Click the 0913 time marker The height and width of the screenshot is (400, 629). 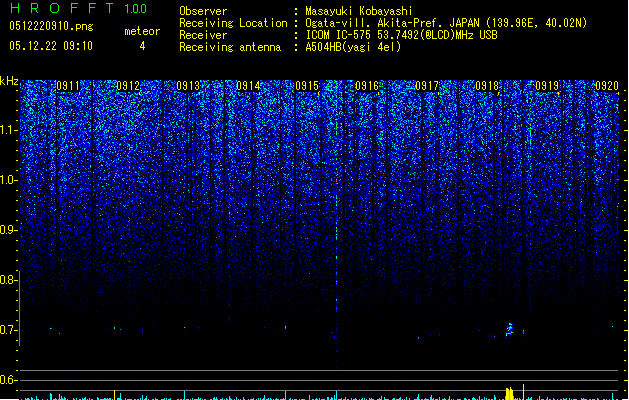pyautogui.click(x=188, y=86)
